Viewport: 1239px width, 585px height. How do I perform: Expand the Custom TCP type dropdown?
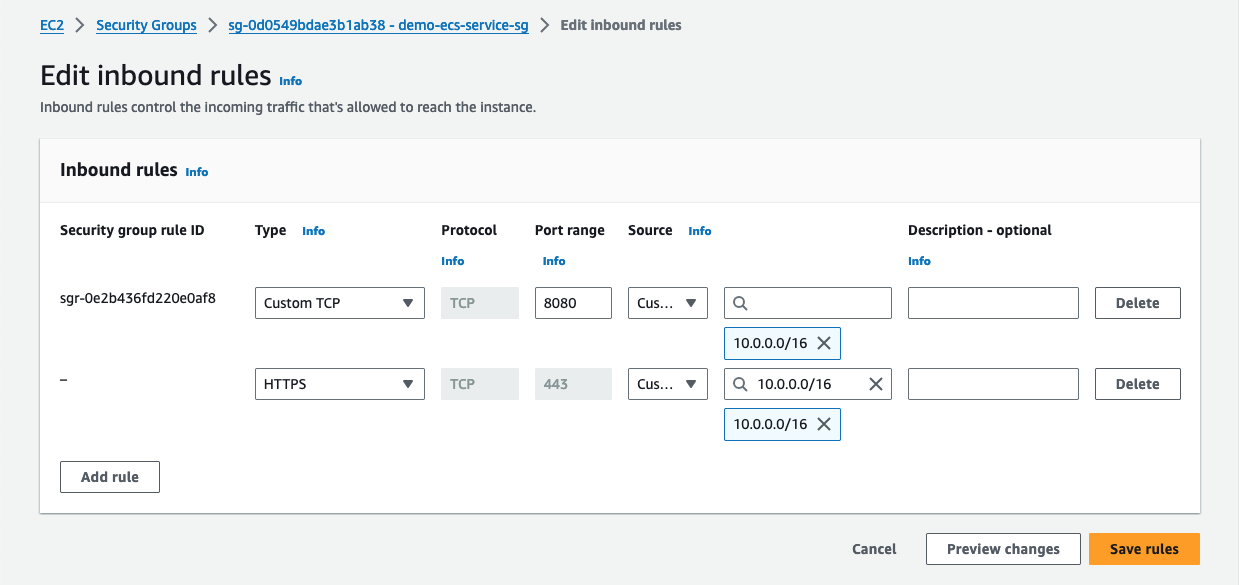pyautogui.click(x=339, y=303)
